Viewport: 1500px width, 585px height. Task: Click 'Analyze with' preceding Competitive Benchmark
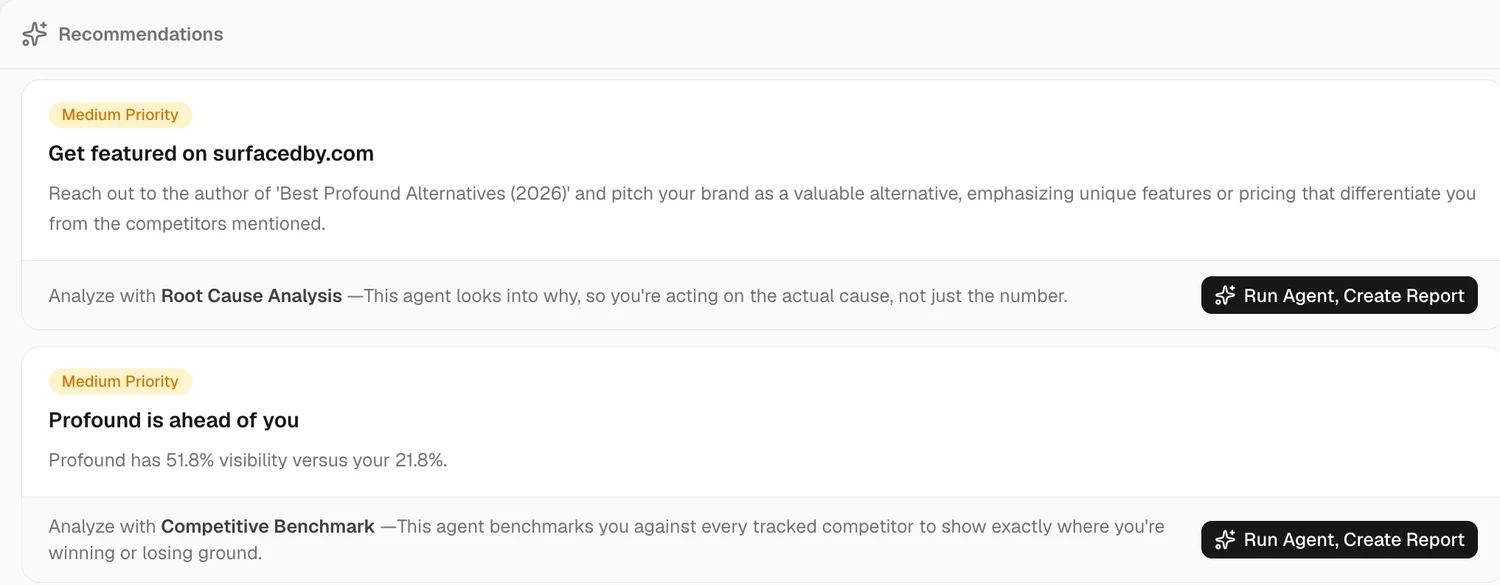(102, 526)
